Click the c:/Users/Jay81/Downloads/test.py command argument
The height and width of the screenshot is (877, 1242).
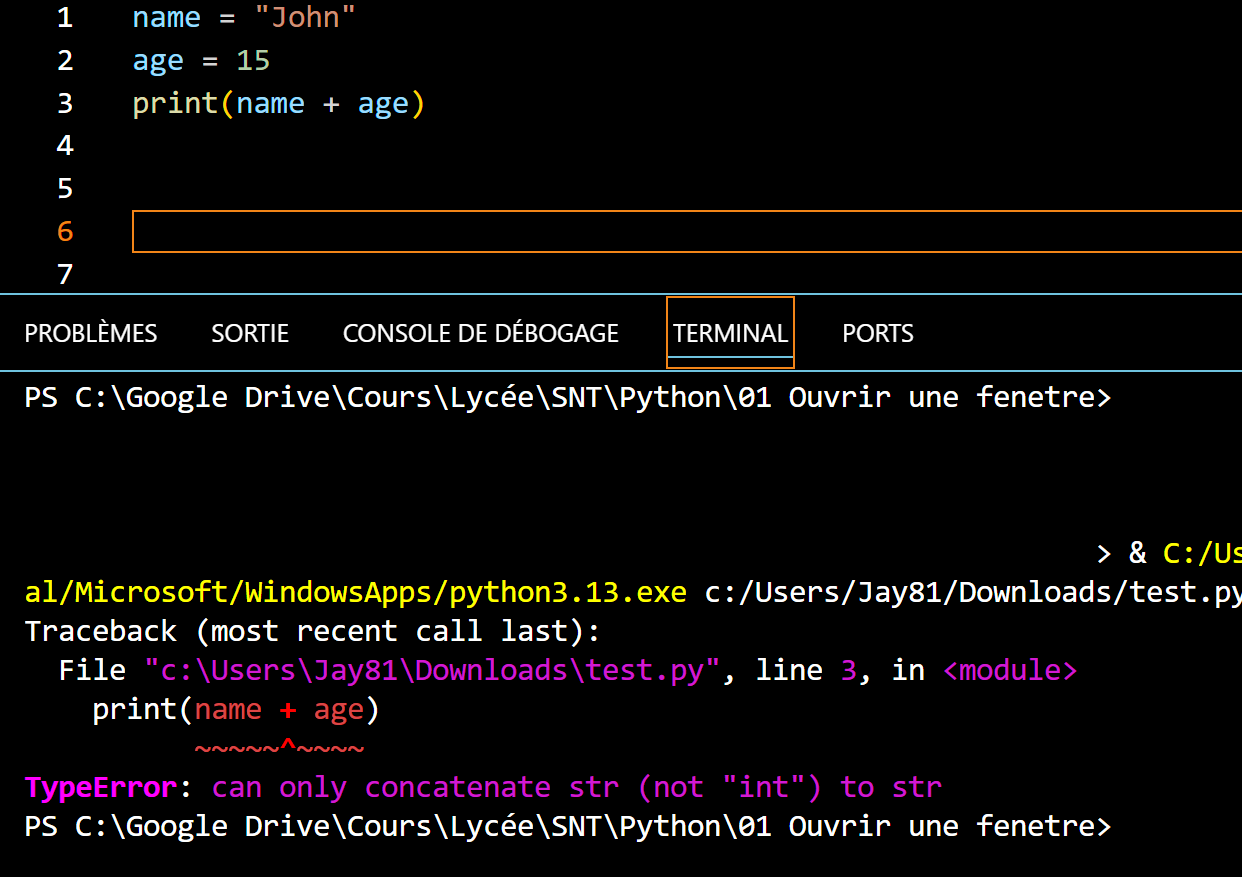click(x=972, y=592)
